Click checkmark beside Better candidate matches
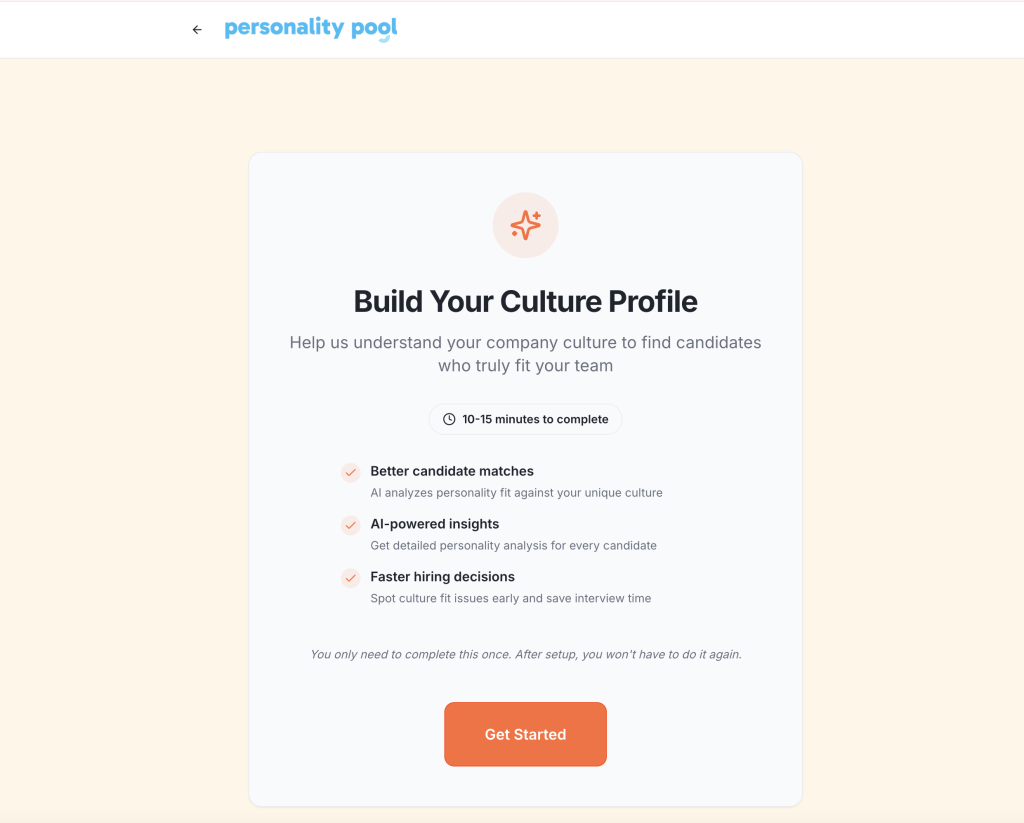The width and height of the screenshot is (1024, 823). 350,472
